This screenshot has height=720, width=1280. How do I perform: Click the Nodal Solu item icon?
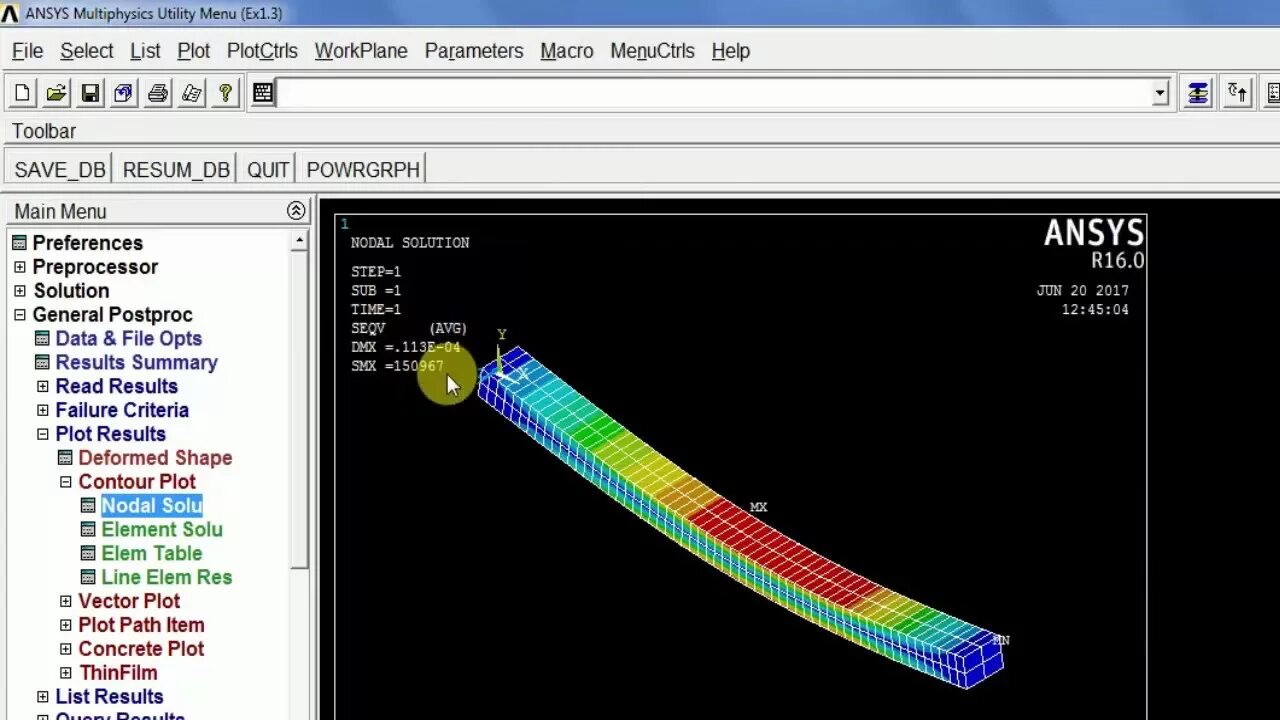tap(88, 506)
